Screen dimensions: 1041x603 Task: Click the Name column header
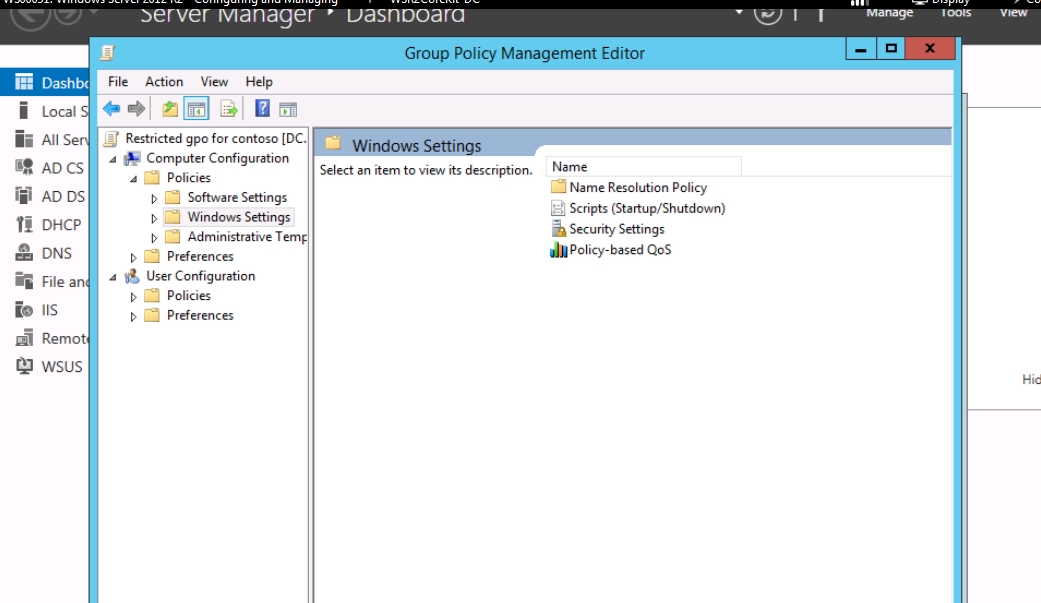click(x=643, y=167)
